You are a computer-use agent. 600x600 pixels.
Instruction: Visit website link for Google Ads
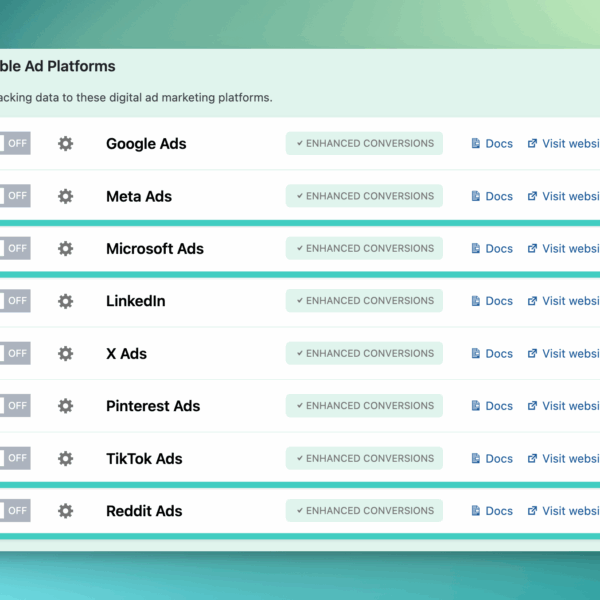(x=564, y=143)
